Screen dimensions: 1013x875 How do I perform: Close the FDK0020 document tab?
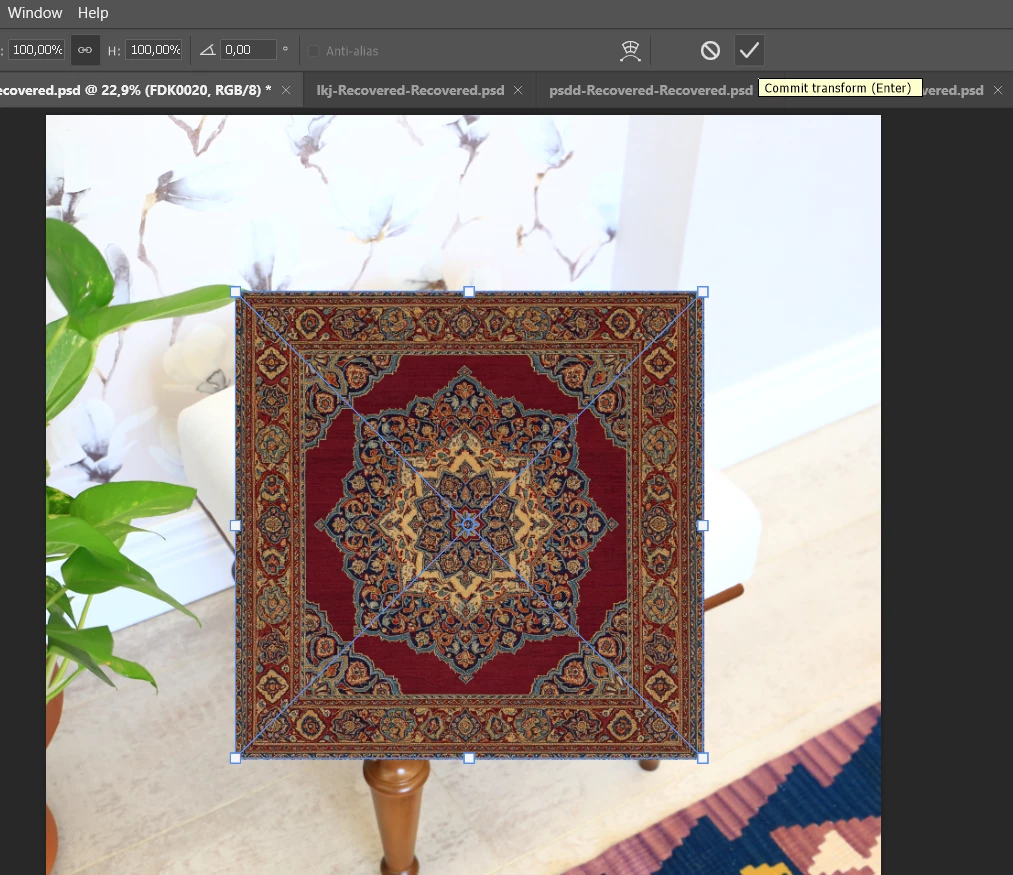[286, 90]
